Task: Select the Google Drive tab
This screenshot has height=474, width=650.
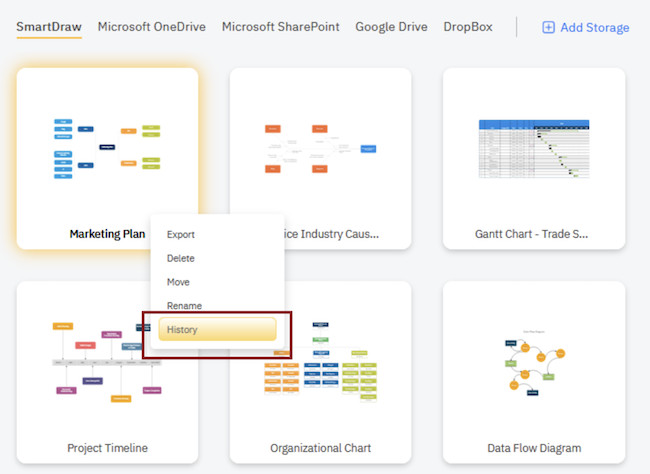Action: (391, 27)
